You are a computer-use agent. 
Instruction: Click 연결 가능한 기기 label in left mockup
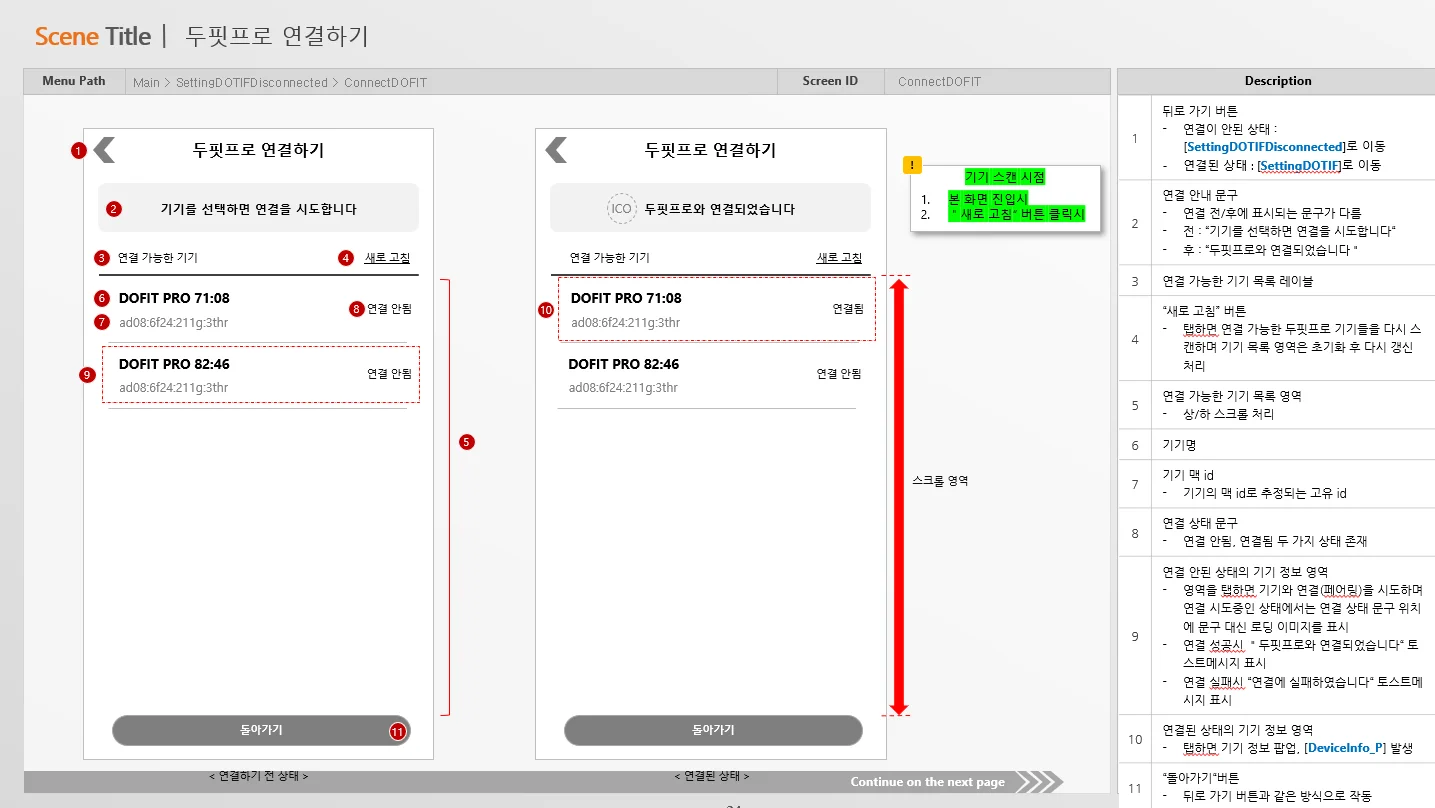pyautogui.click(x=158, y=258)
